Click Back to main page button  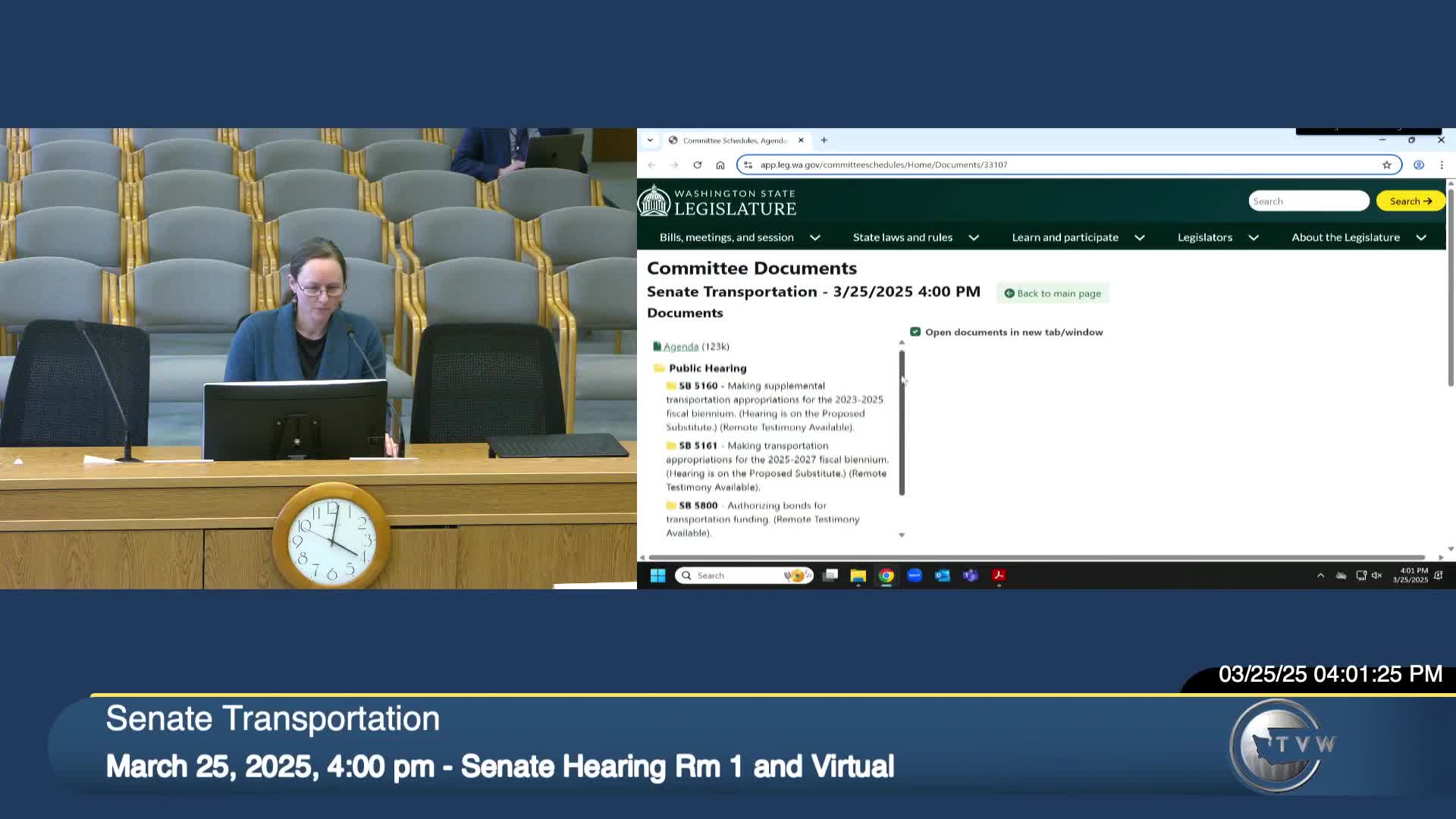click(1053, 293)
